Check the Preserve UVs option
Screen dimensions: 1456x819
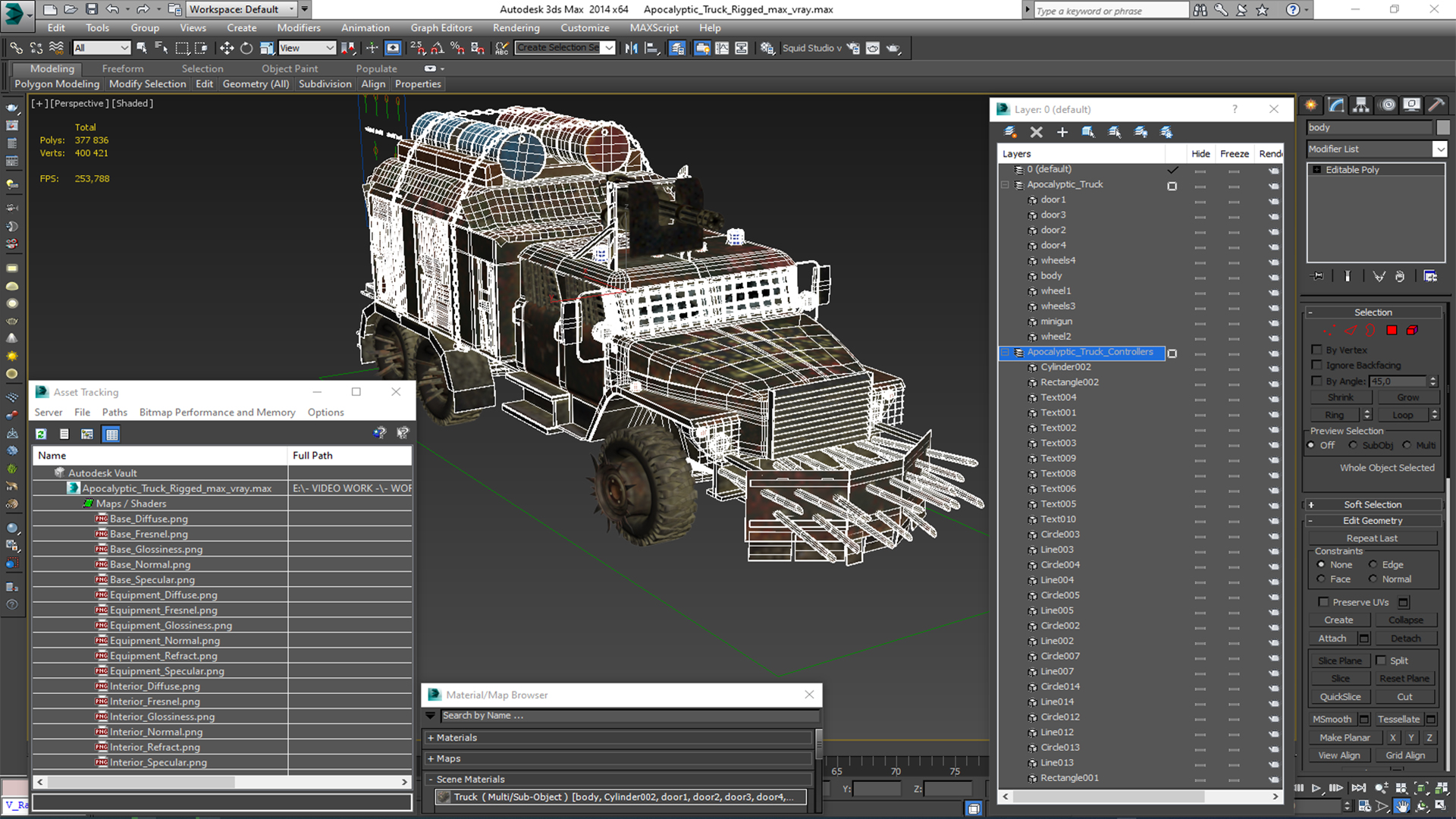tap(1324, 602)
